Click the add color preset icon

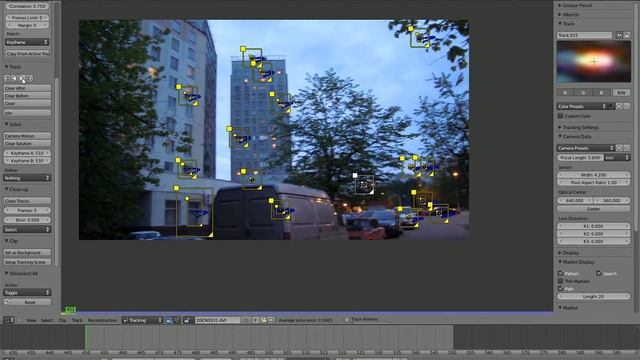619,106
